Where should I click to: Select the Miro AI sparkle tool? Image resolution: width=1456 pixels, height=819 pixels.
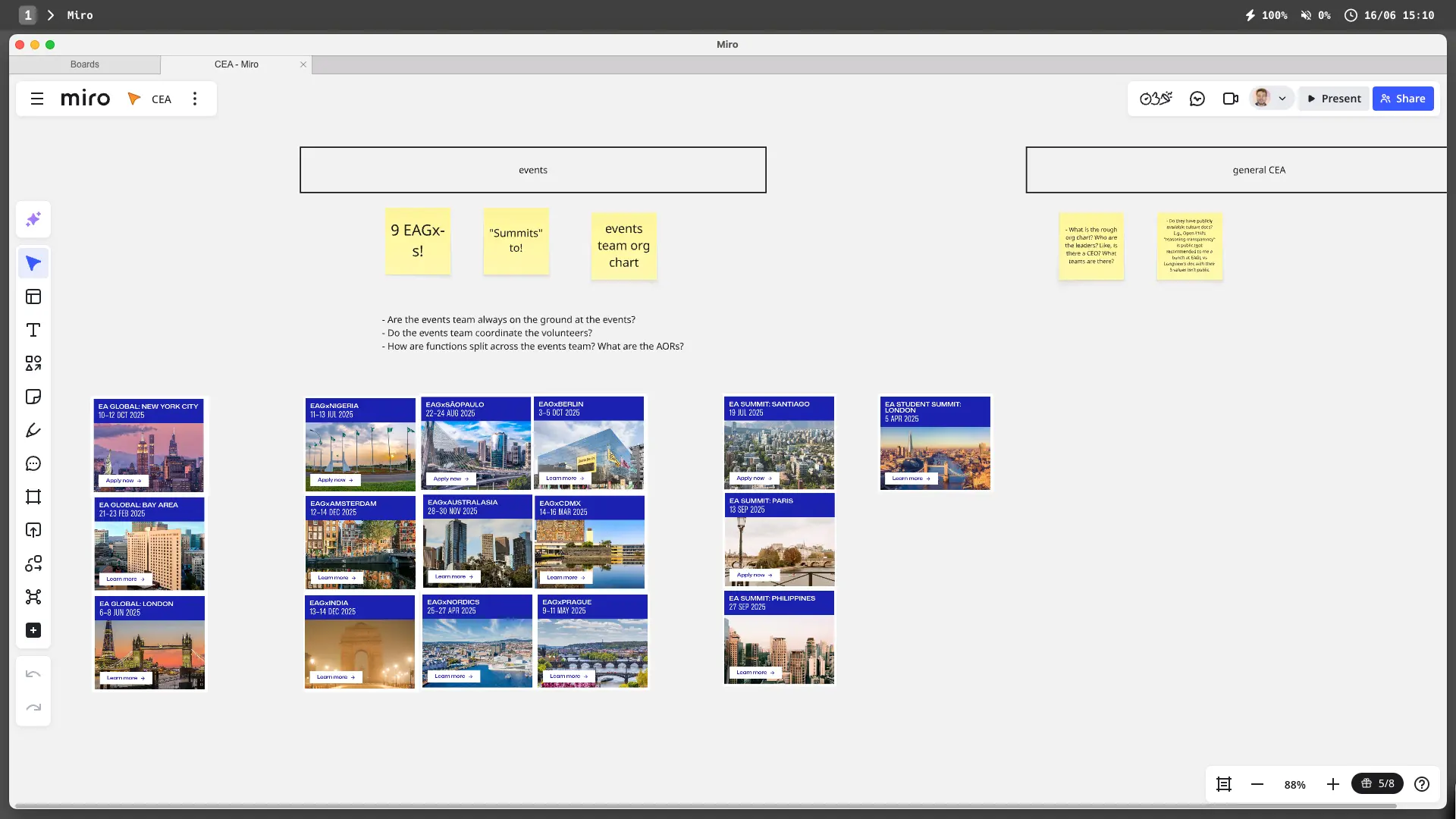click(x=33, y=220)
